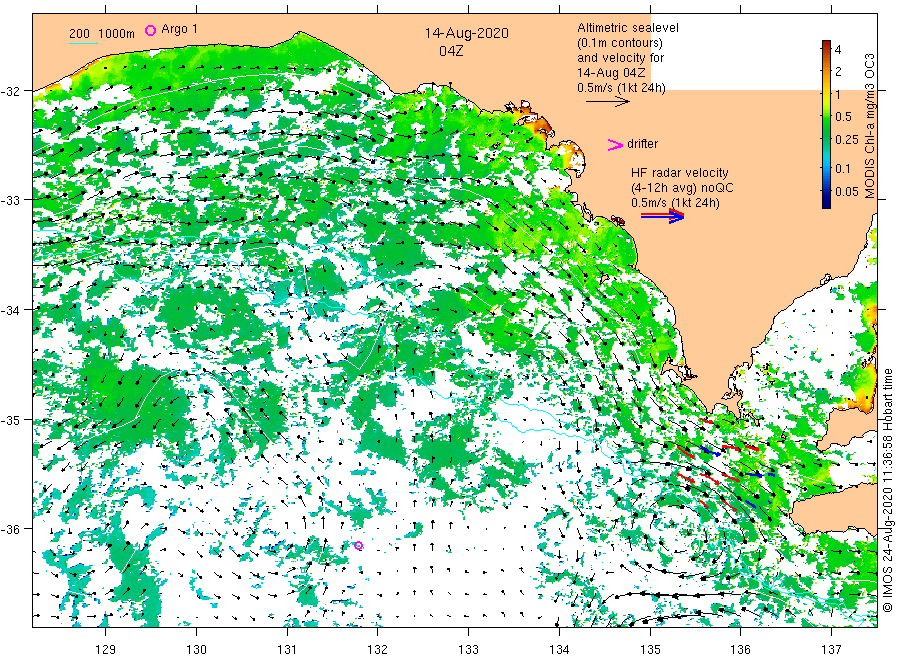Click the 'Altimetric sealevel' legend heading
The width and height of the screenshot is (900, 660).
point(627,28)
